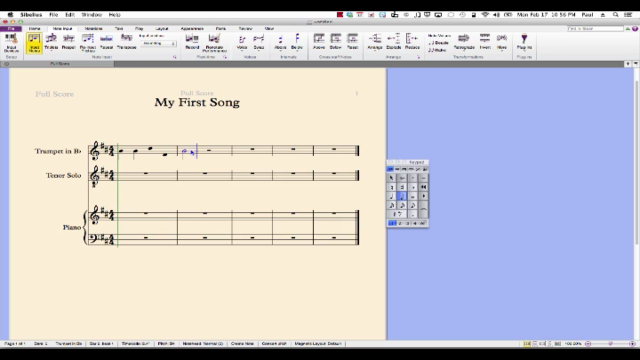The image size is (640, 360).
Task: Open More transformations dropdown
Action: (502, 42)
